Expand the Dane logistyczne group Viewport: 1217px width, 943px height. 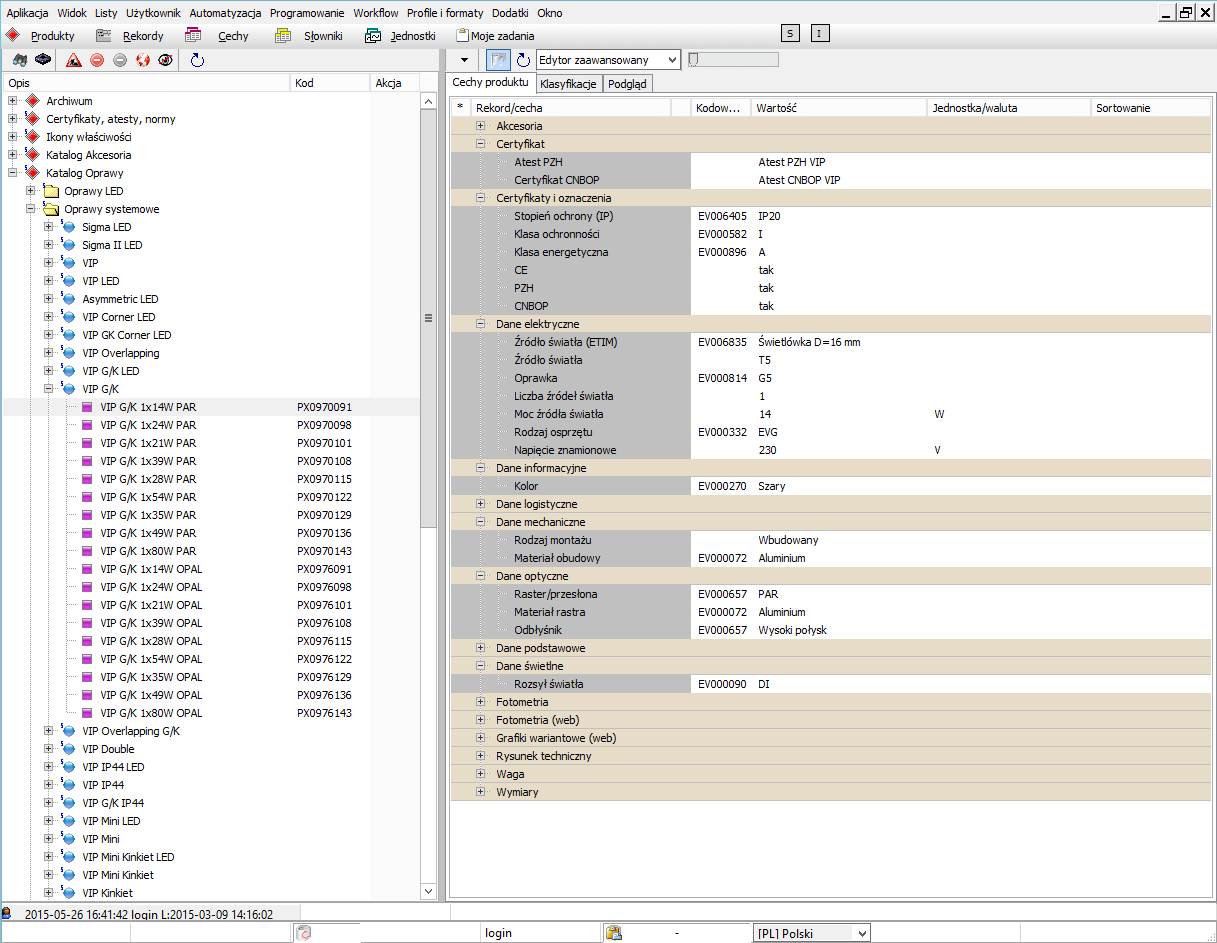tap(481, 504)
